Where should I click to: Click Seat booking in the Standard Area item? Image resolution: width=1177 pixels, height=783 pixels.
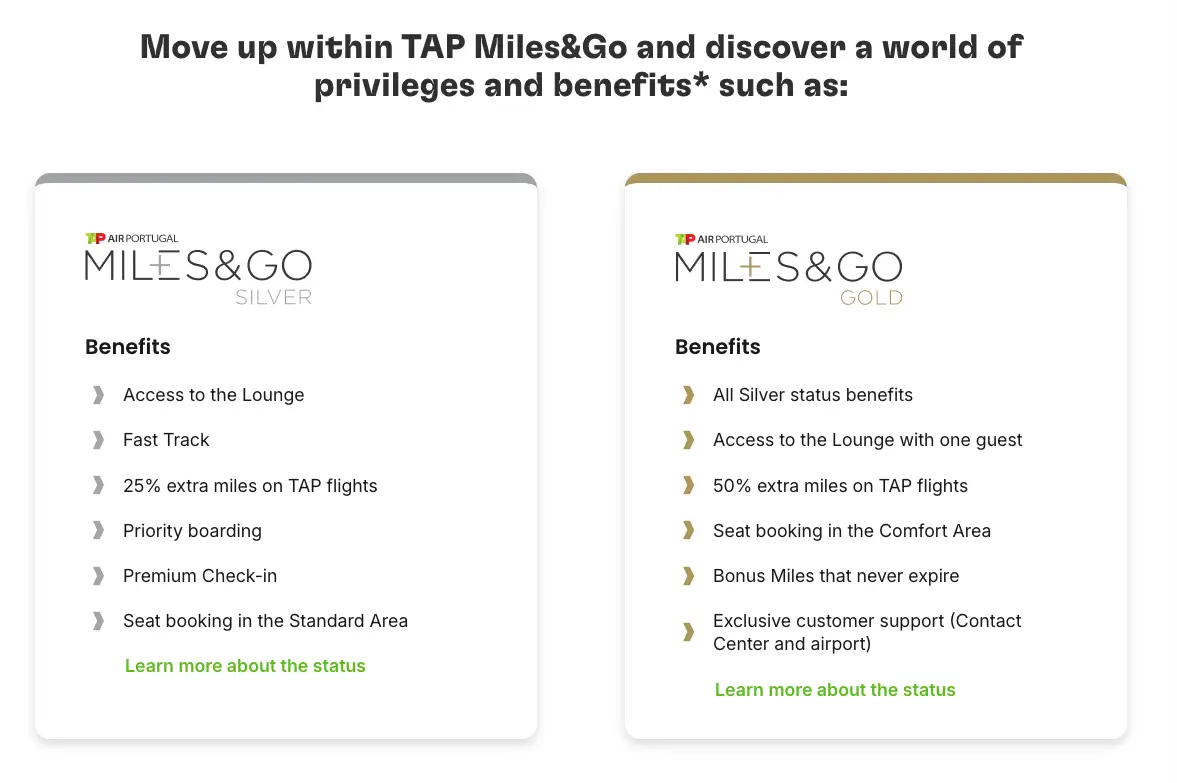265,621
